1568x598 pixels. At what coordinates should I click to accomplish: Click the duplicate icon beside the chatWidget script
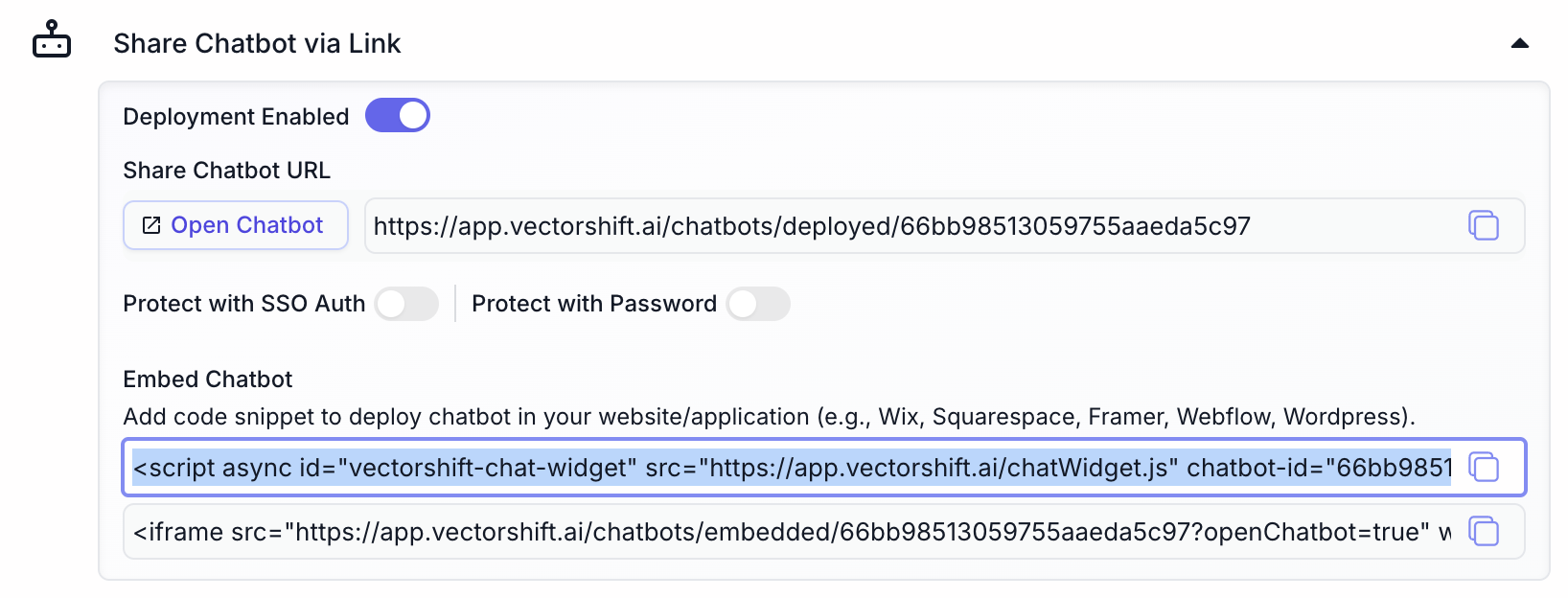coord(1486,468)
